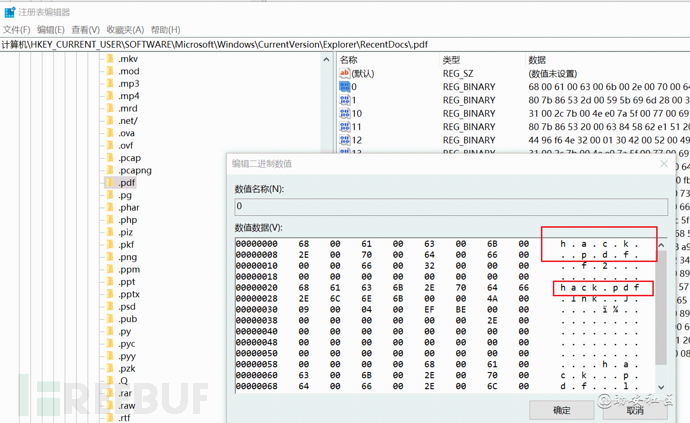Select the .rar folder icon
Viewport: 690px width, 423px height.
(110, 393)
